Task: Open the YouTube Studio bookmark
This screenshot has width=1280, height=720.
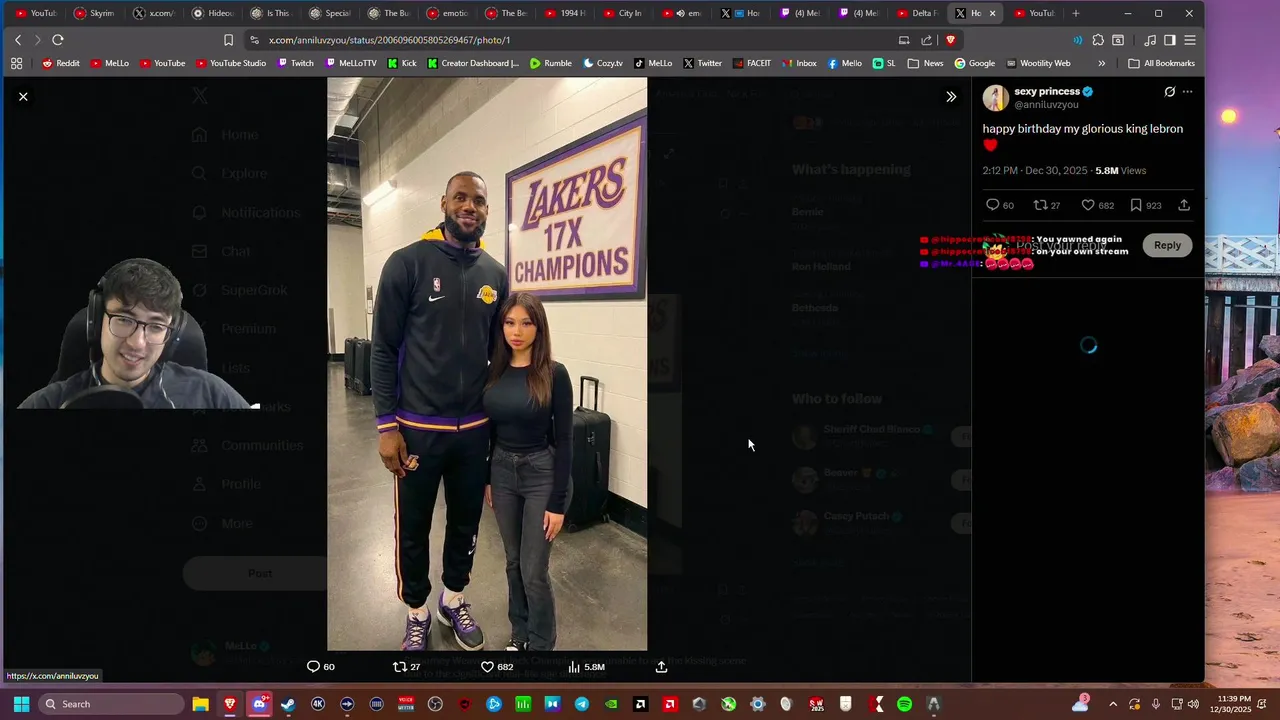Action: 231,63
